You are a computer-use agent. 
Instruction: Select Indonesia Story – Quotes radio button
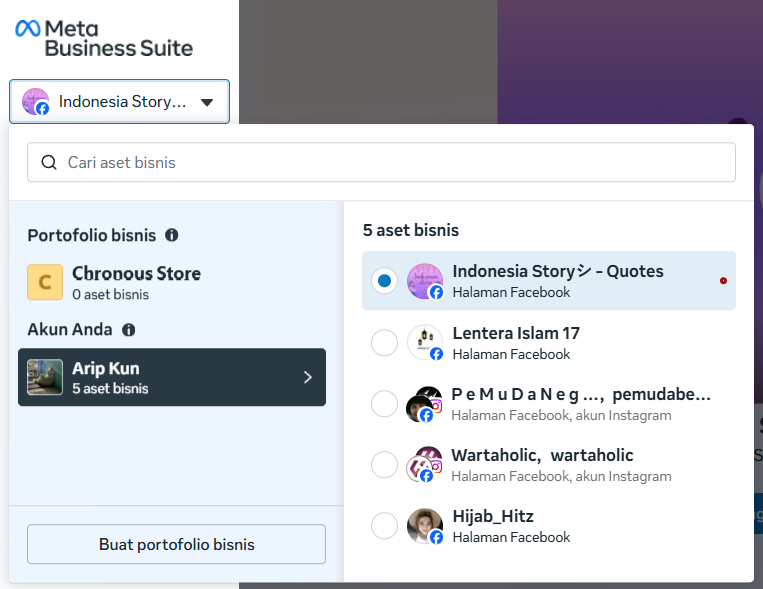(384, 280)
